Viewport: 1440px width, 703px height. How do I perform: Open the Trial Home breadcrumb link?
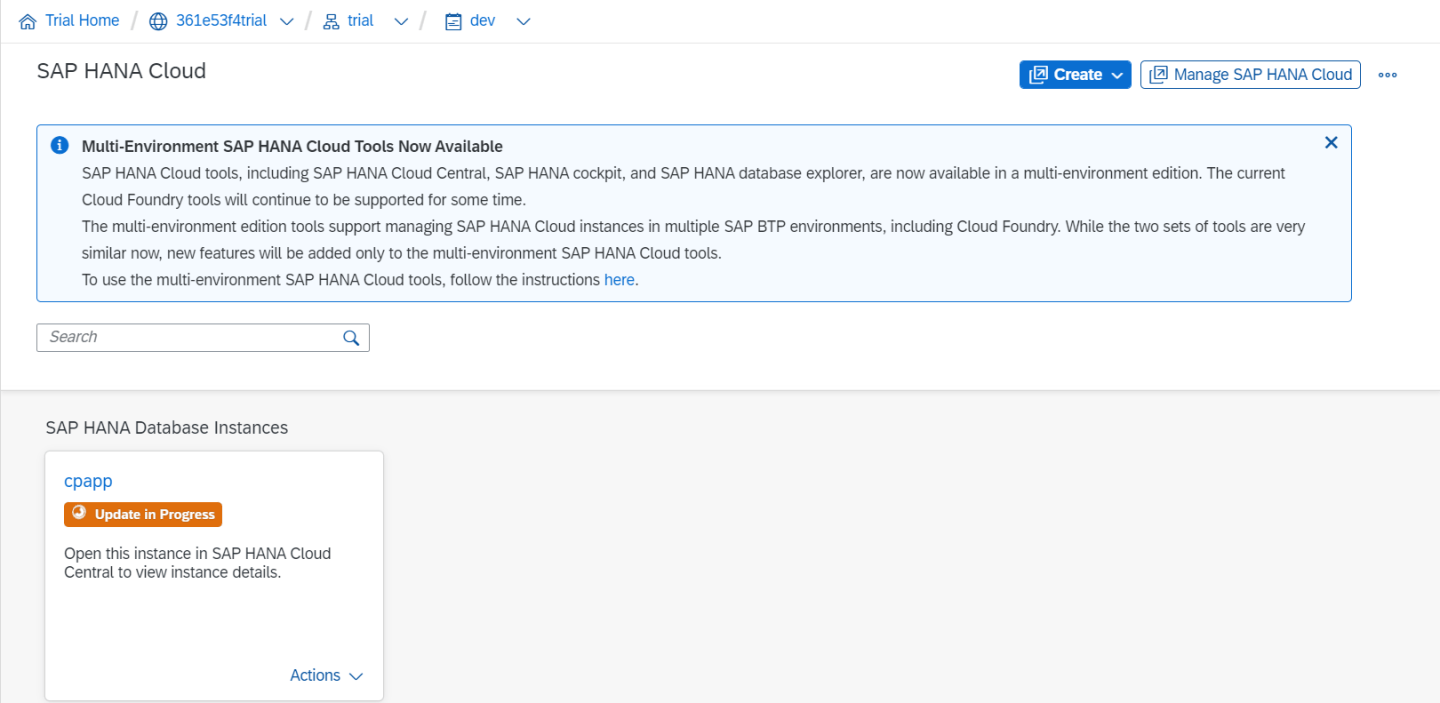[82, 21]
